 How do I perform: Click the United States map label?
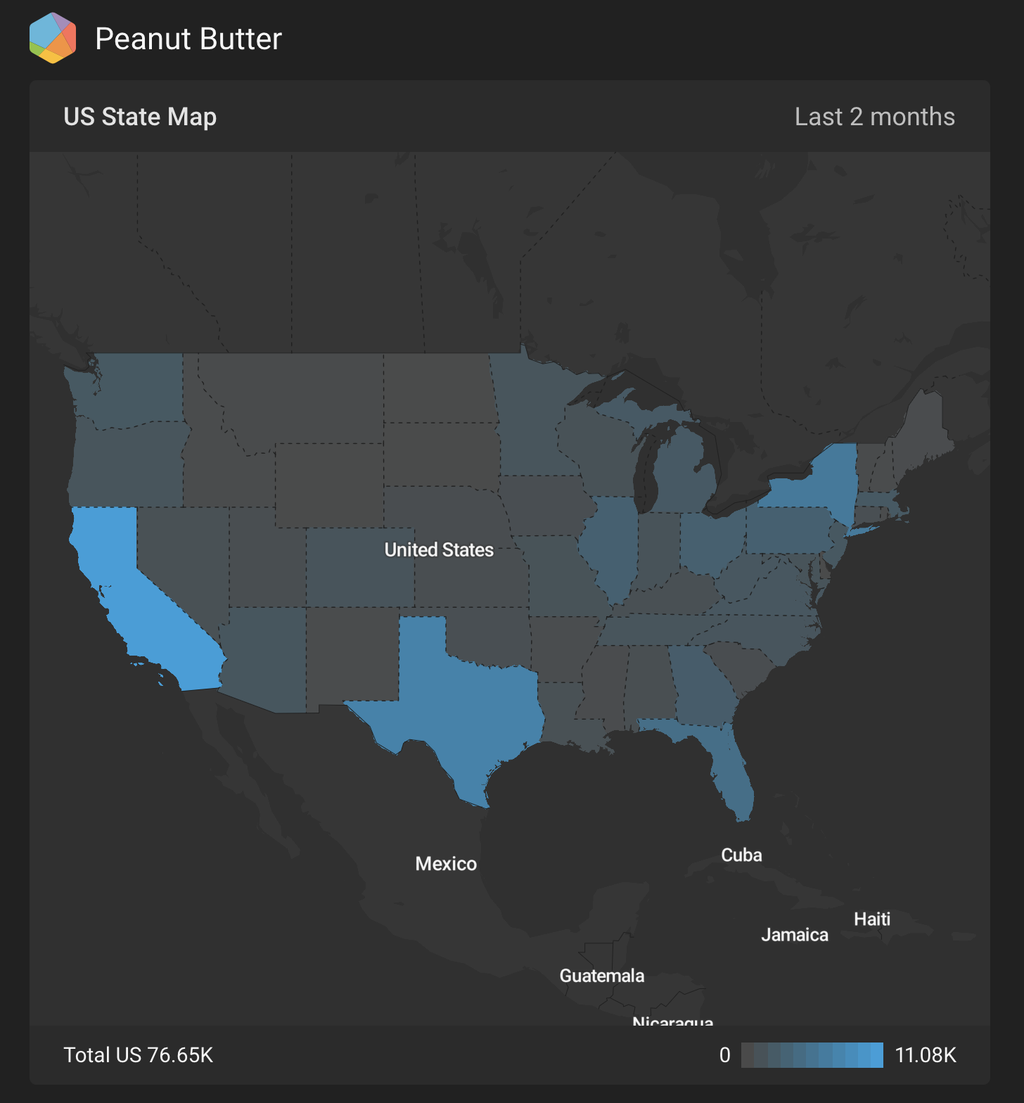tap(439, 550)
